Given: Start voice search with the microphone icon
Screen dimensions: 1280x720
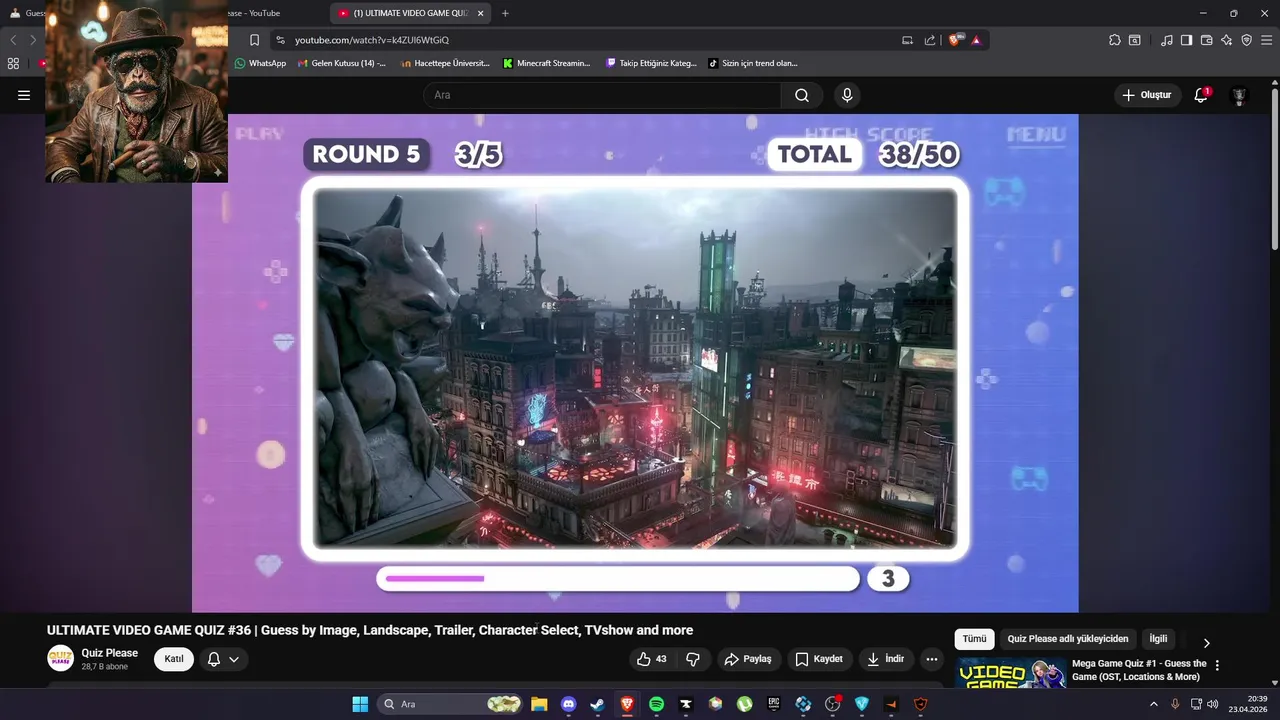Looking at the screenshot, I should 847,95.
